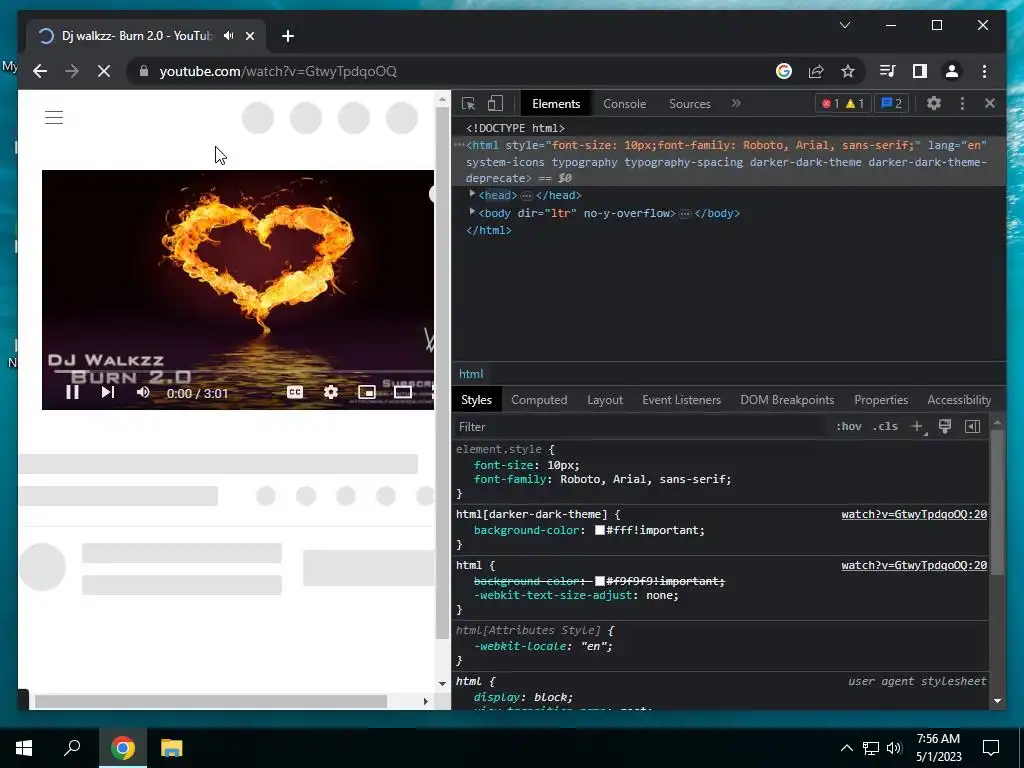Switch player to miniplayer mode
The height and width of the screenshot is (768, 1024).
367,392
